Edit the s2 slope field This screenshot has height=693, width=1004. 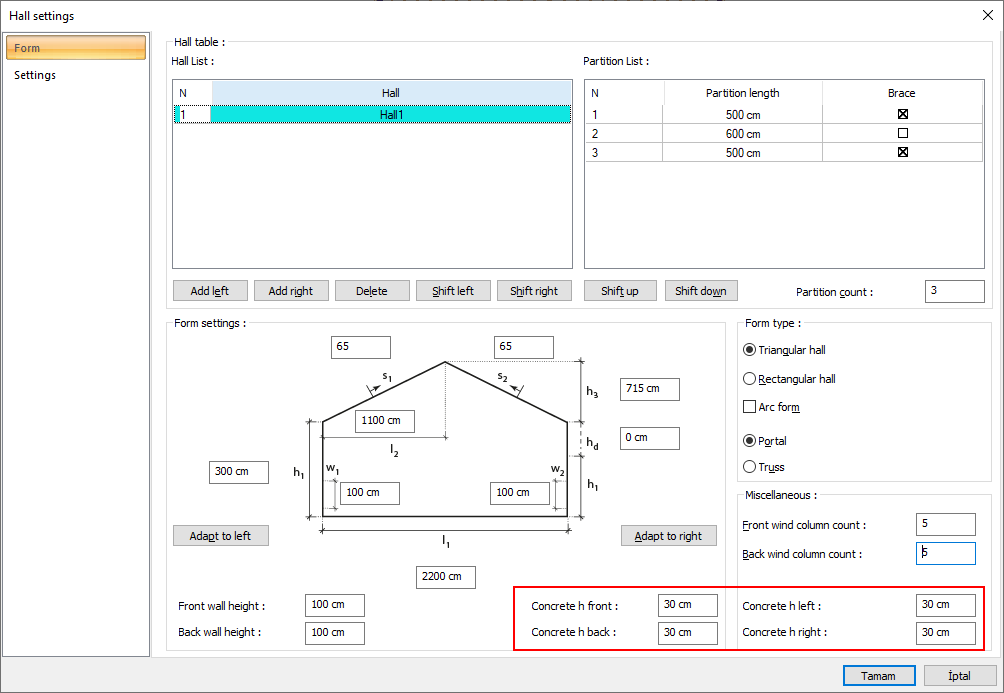524,347
